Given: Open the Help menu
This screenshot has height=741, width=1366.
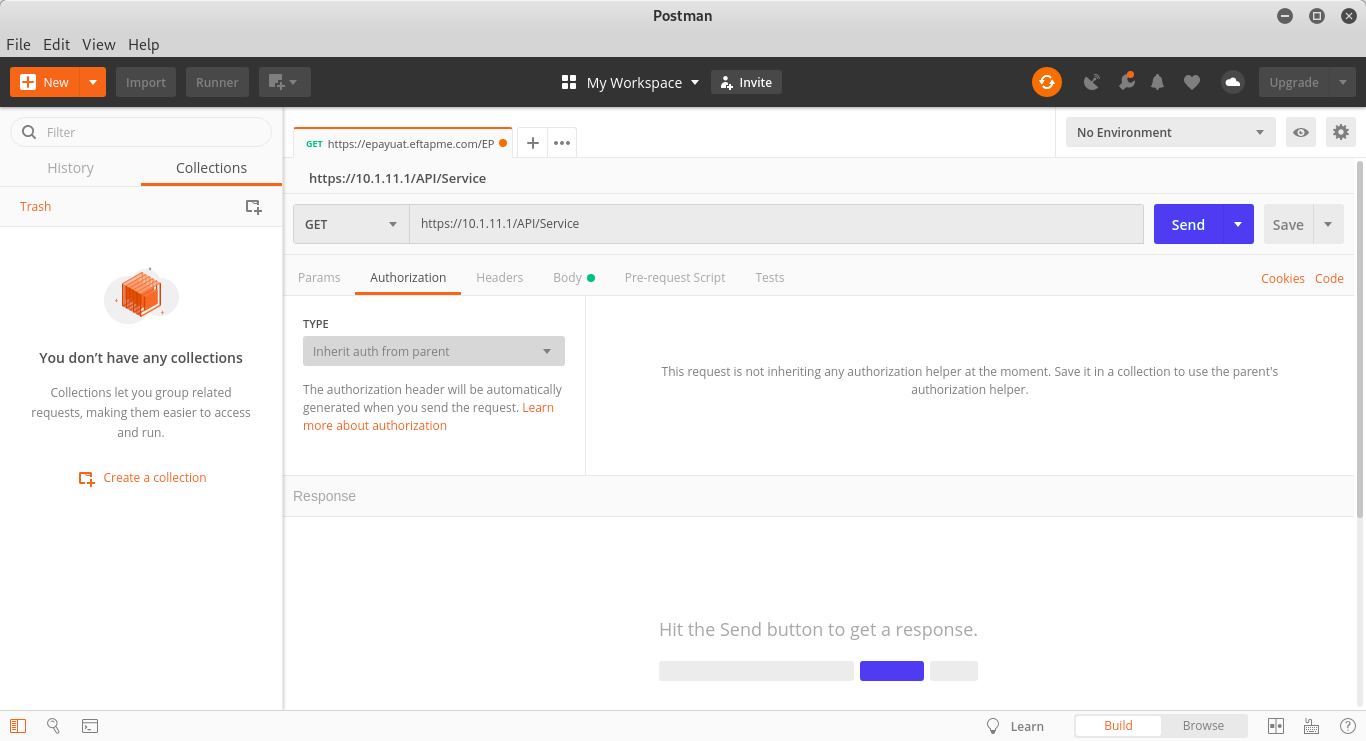Looking at the screenshot, I should click(144, 44).
